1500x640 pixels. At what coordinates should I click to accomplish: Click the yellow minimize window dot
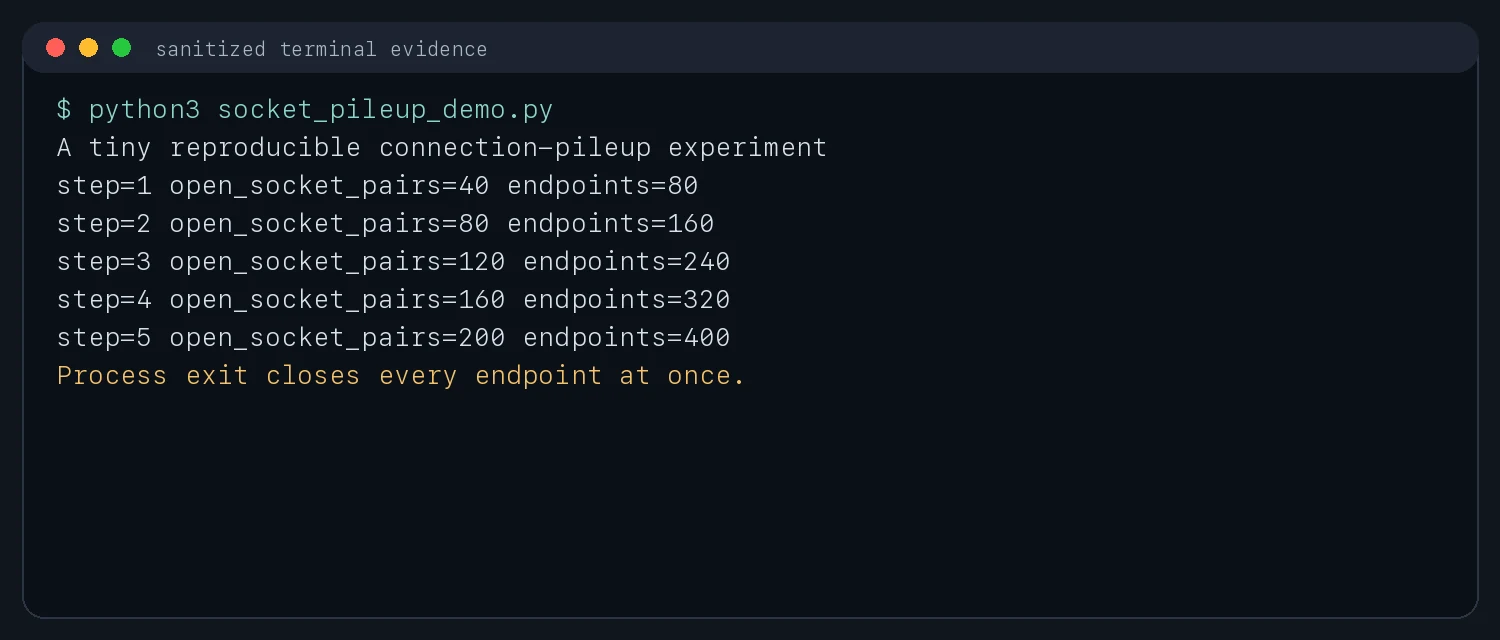(x=89, y=48)
